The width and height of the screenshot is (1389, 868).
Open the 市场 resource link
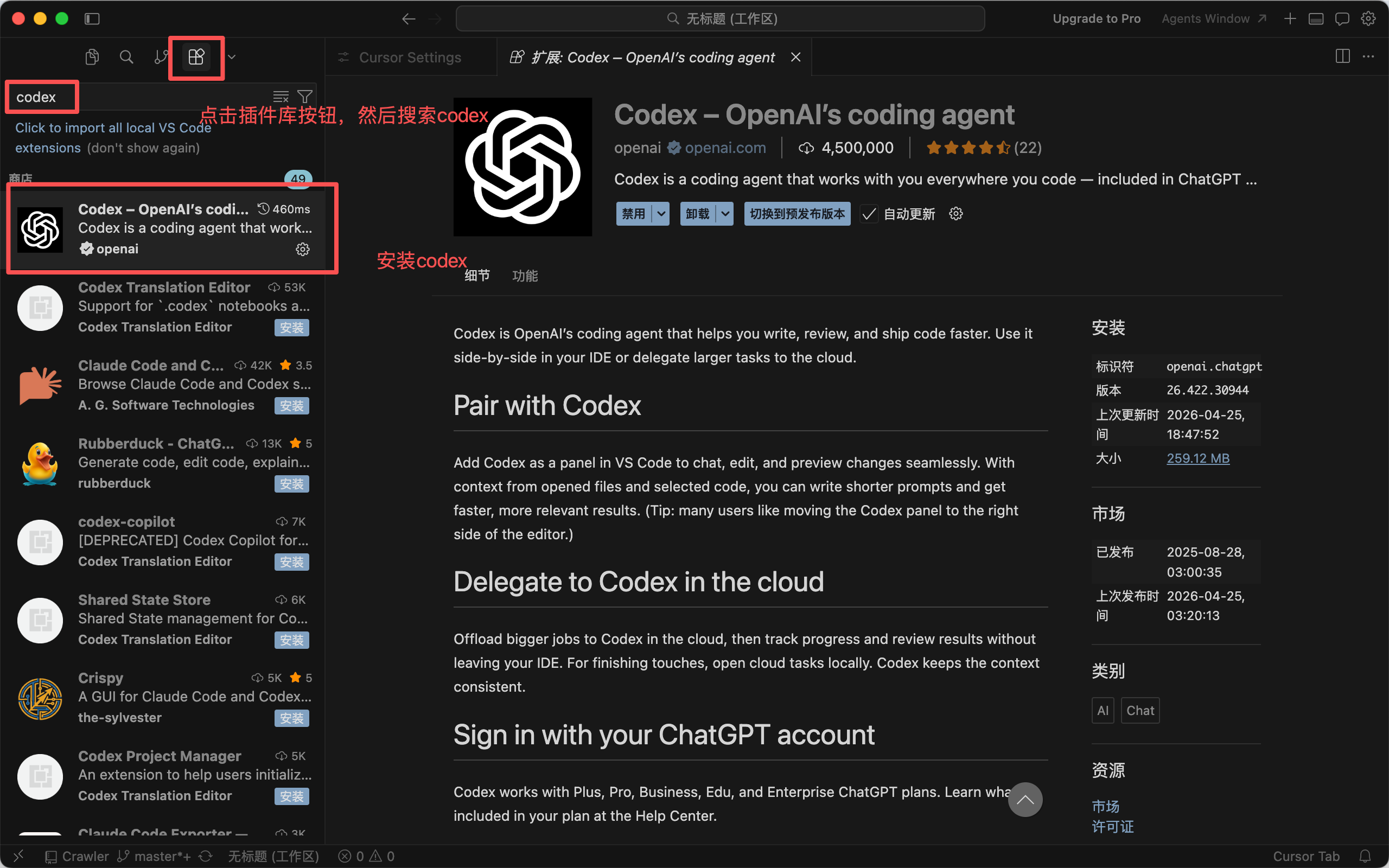click(x=1105, y=806)
